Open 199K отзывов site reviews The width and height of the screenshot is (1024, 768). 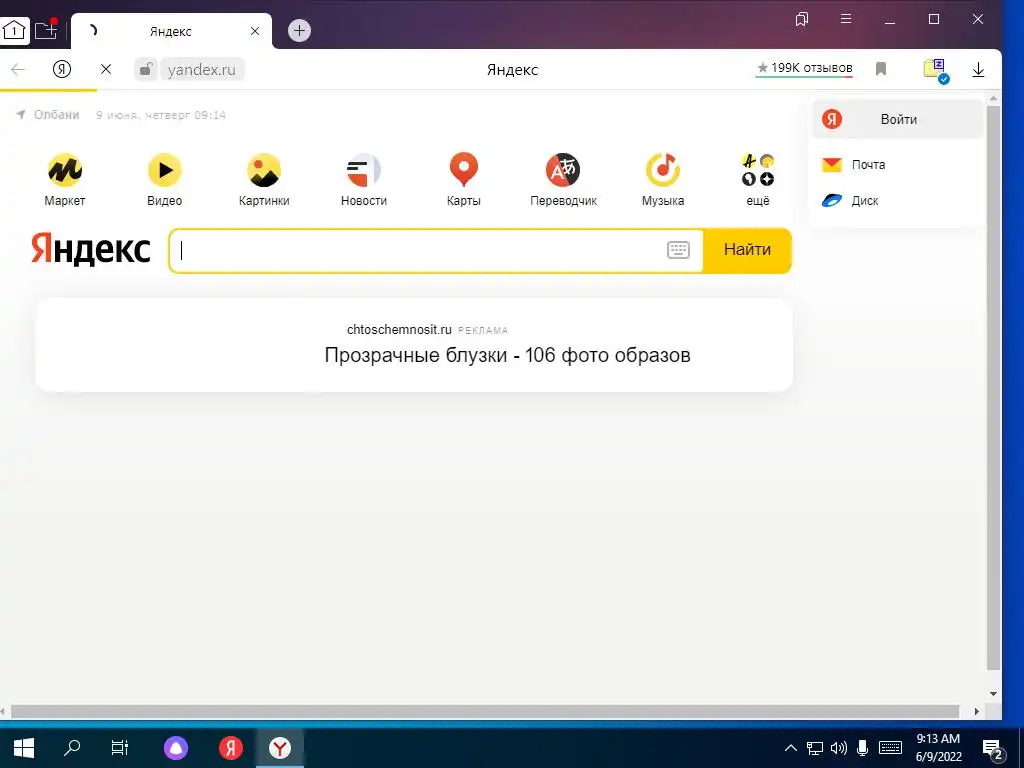pos(805,68)
